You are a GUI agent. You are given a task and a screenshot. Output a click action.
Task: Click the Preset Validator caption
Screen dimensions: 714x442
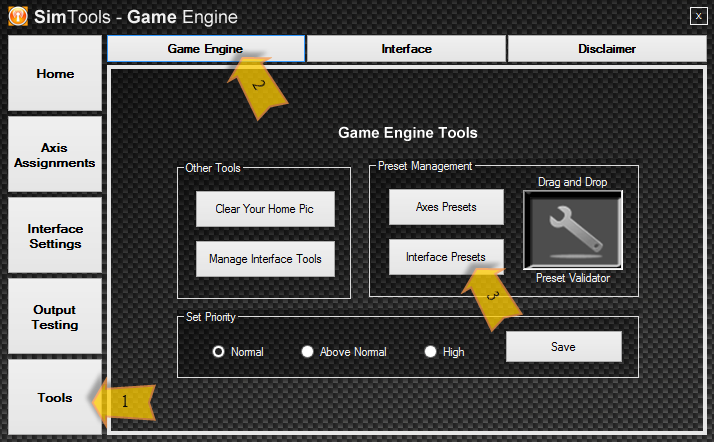click(x=573, y=278)
